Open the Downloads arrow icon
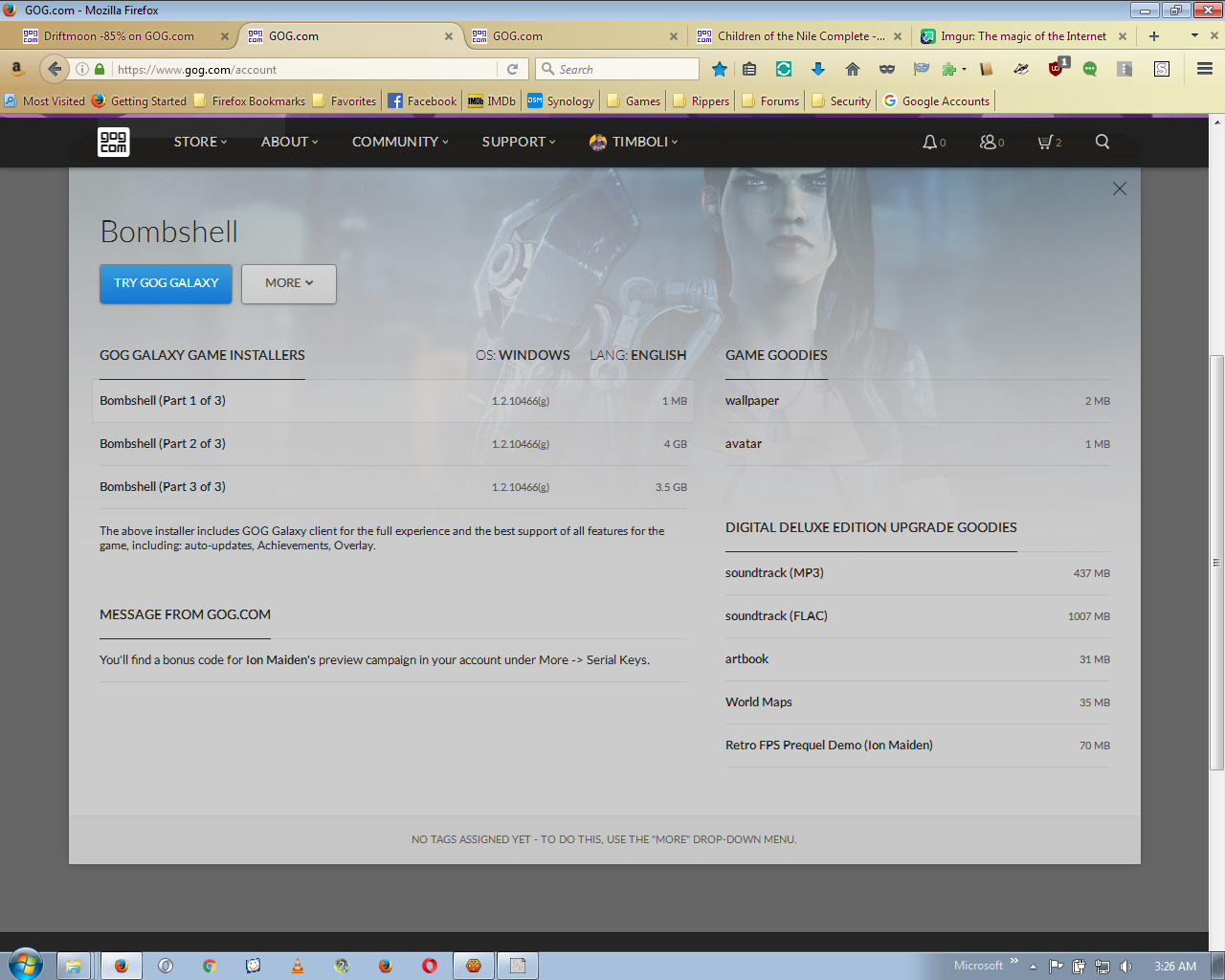The height and width of the screenshot is (980, 1225). pyautogui.click(x=818, y=69)
